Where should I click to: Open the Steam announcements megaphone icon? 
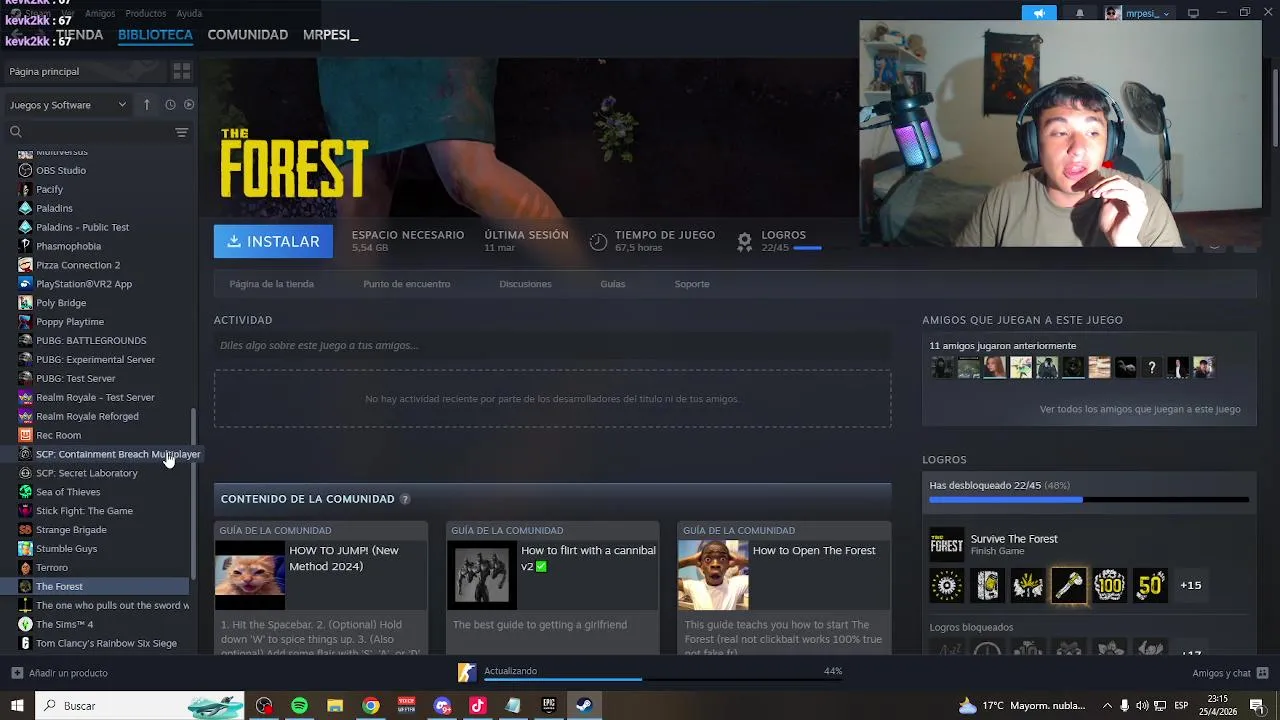point(1039,13)
